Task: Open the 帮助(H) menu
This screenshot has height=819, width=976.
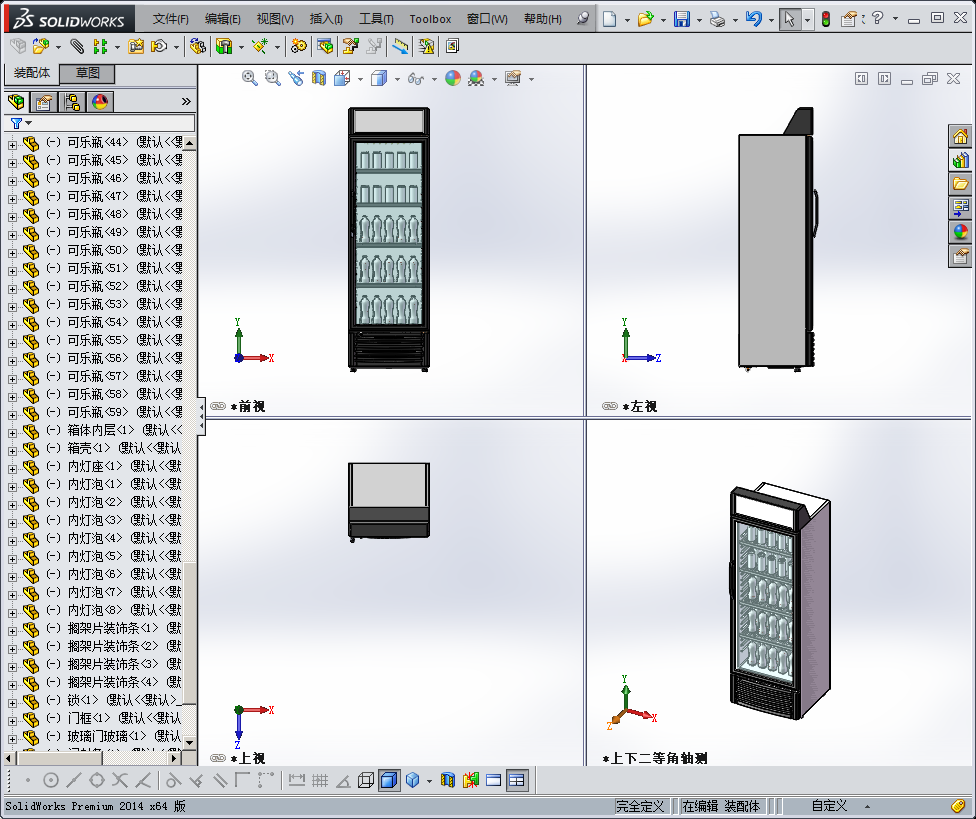Action: click(543, 19)
